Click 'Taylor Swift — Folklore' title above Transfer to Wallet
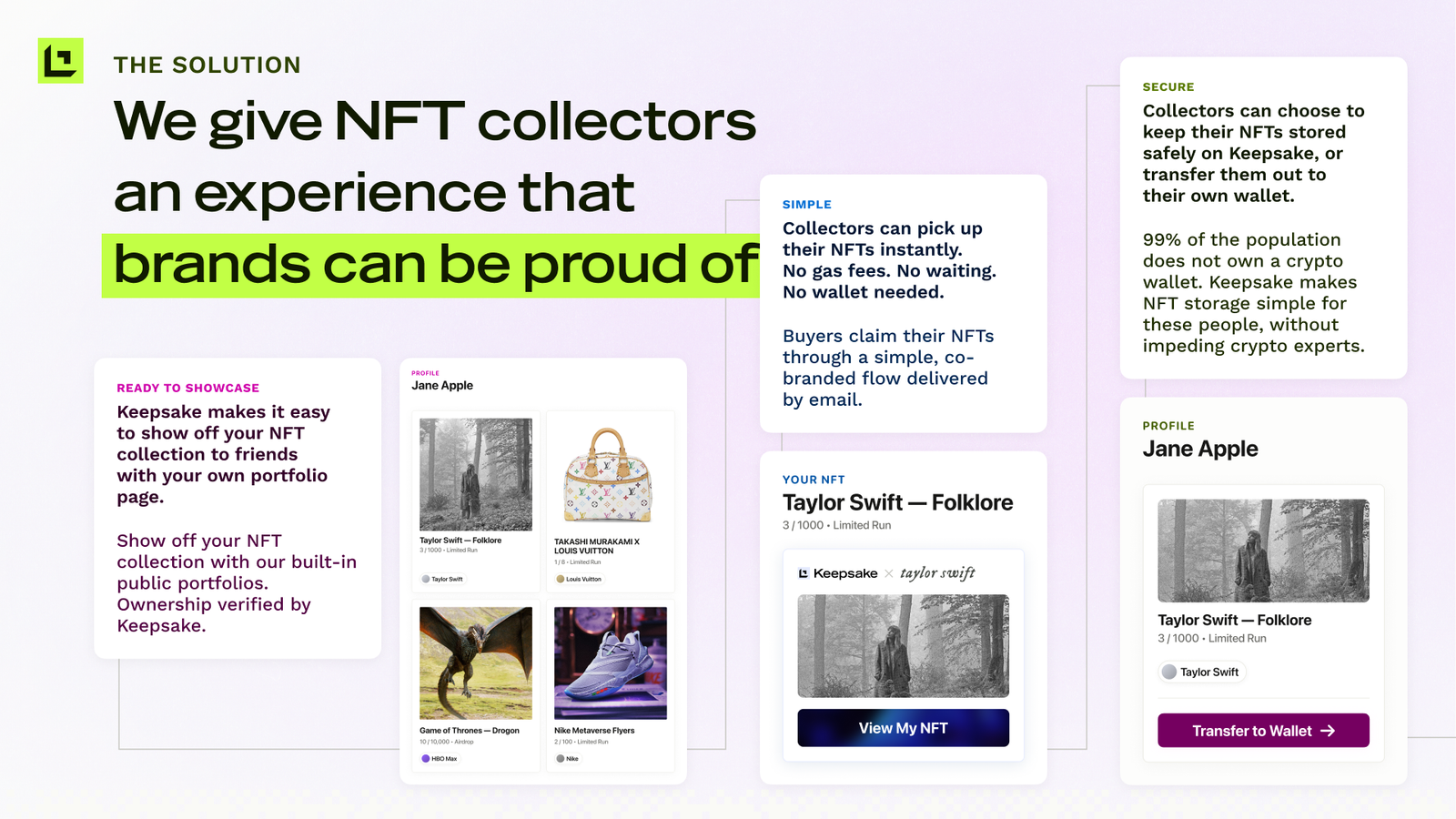This screenshot has width=1456, height=819. point(1234,620)
